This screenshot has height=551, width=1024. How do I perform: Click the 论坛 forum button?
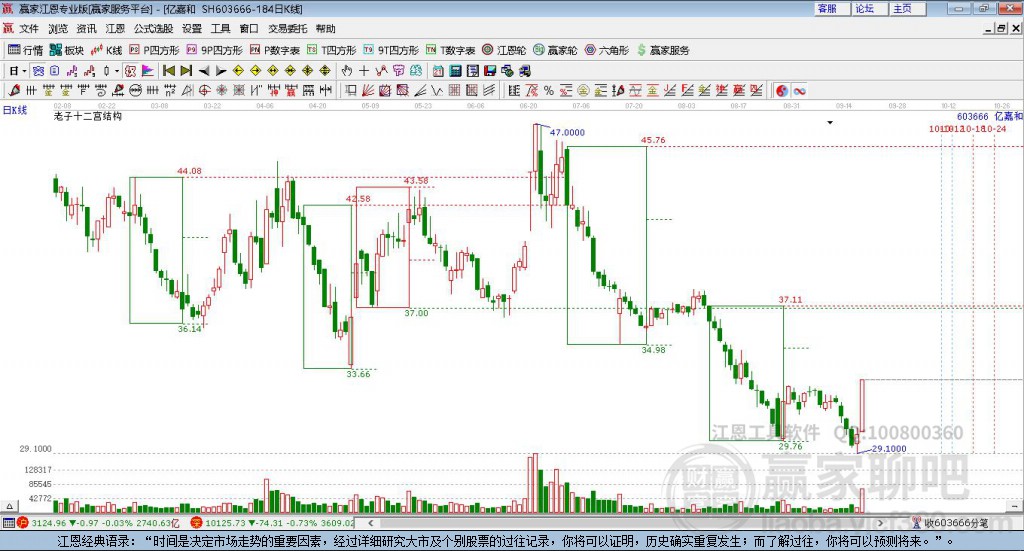tap(869, 8)
